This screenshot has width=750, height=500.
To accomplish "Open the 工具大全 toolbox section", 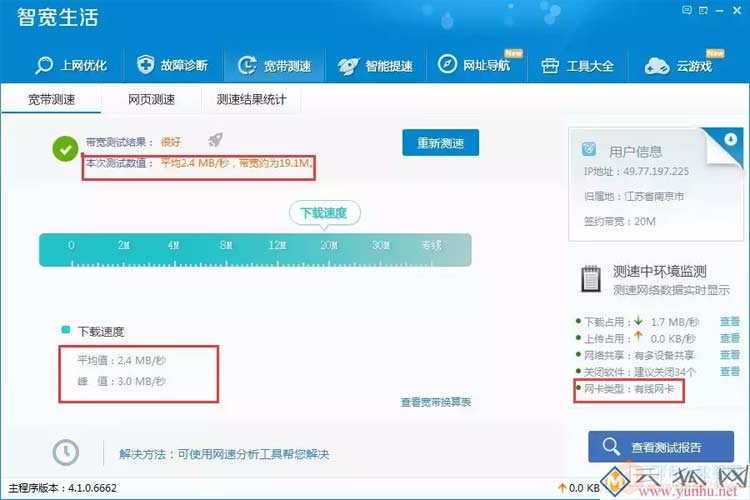I will tap(577, 66).
